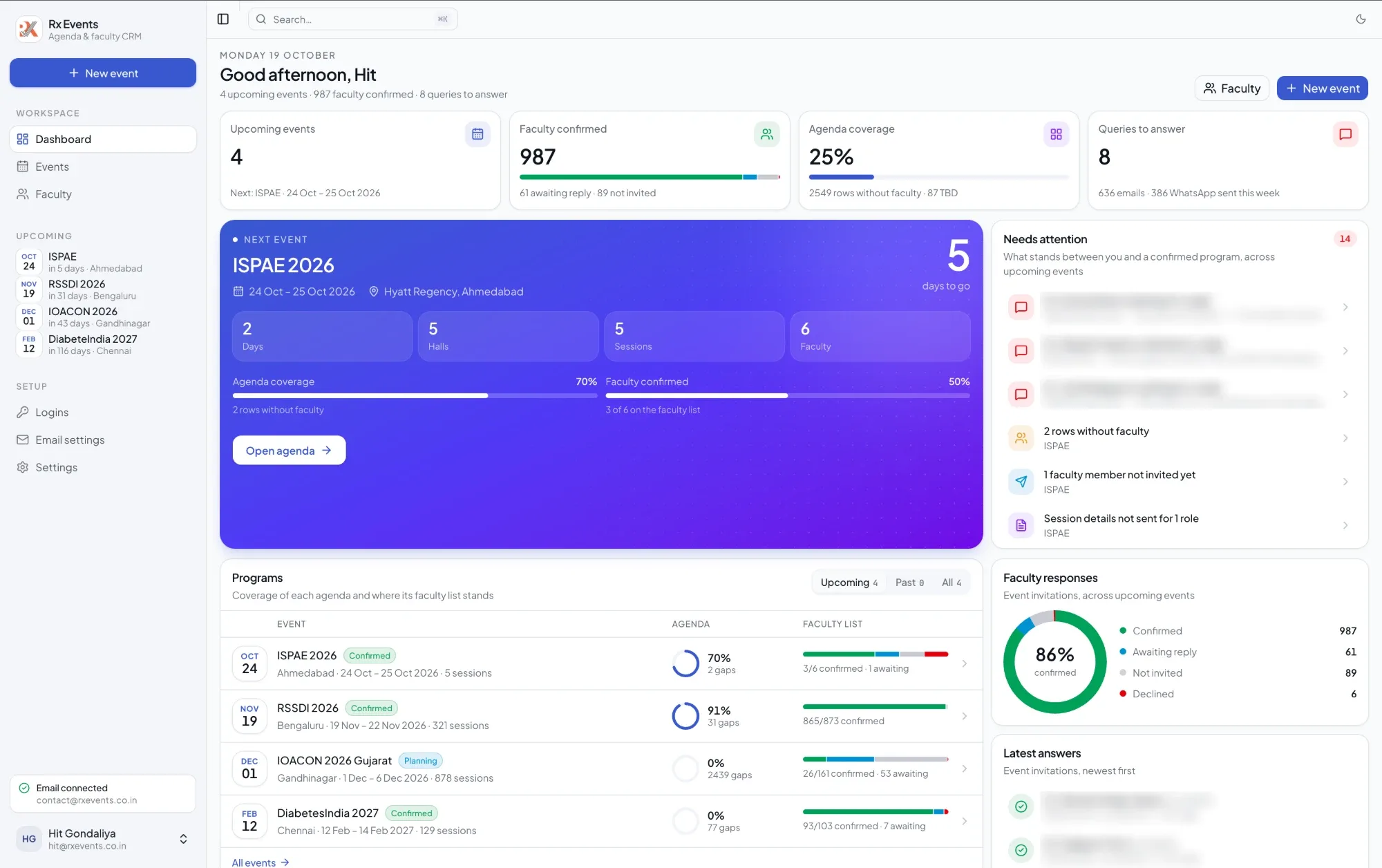Click the Session details document icon
The height and width of the screenshot is (868, 1382).
click(x=1021, y=525)
